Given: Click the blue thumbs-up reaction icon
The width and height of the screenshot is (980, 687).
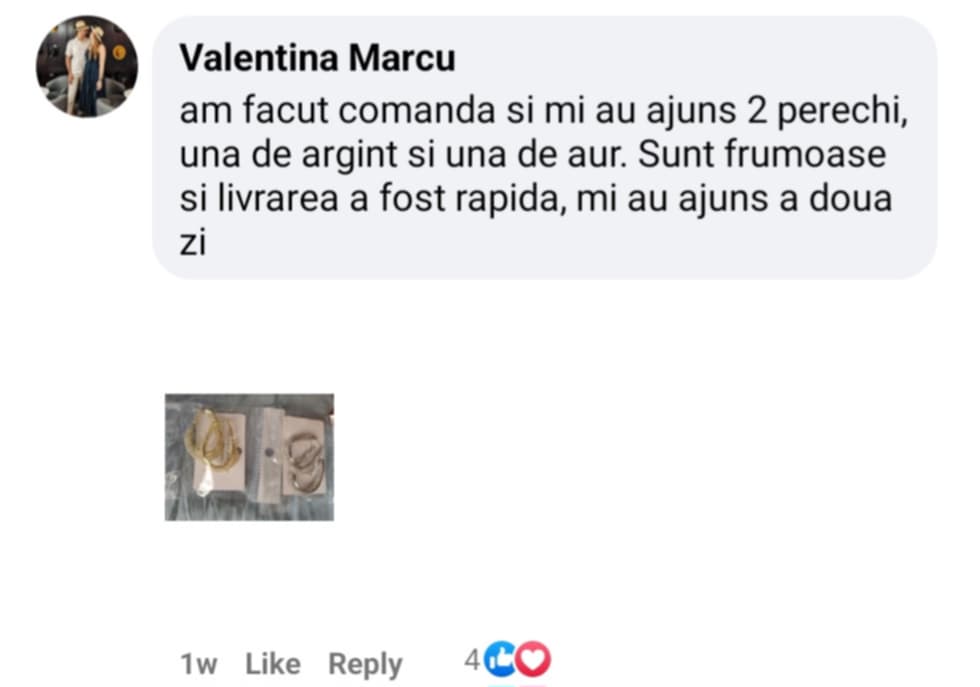Looking at the screenshot, I should (500, 661).
